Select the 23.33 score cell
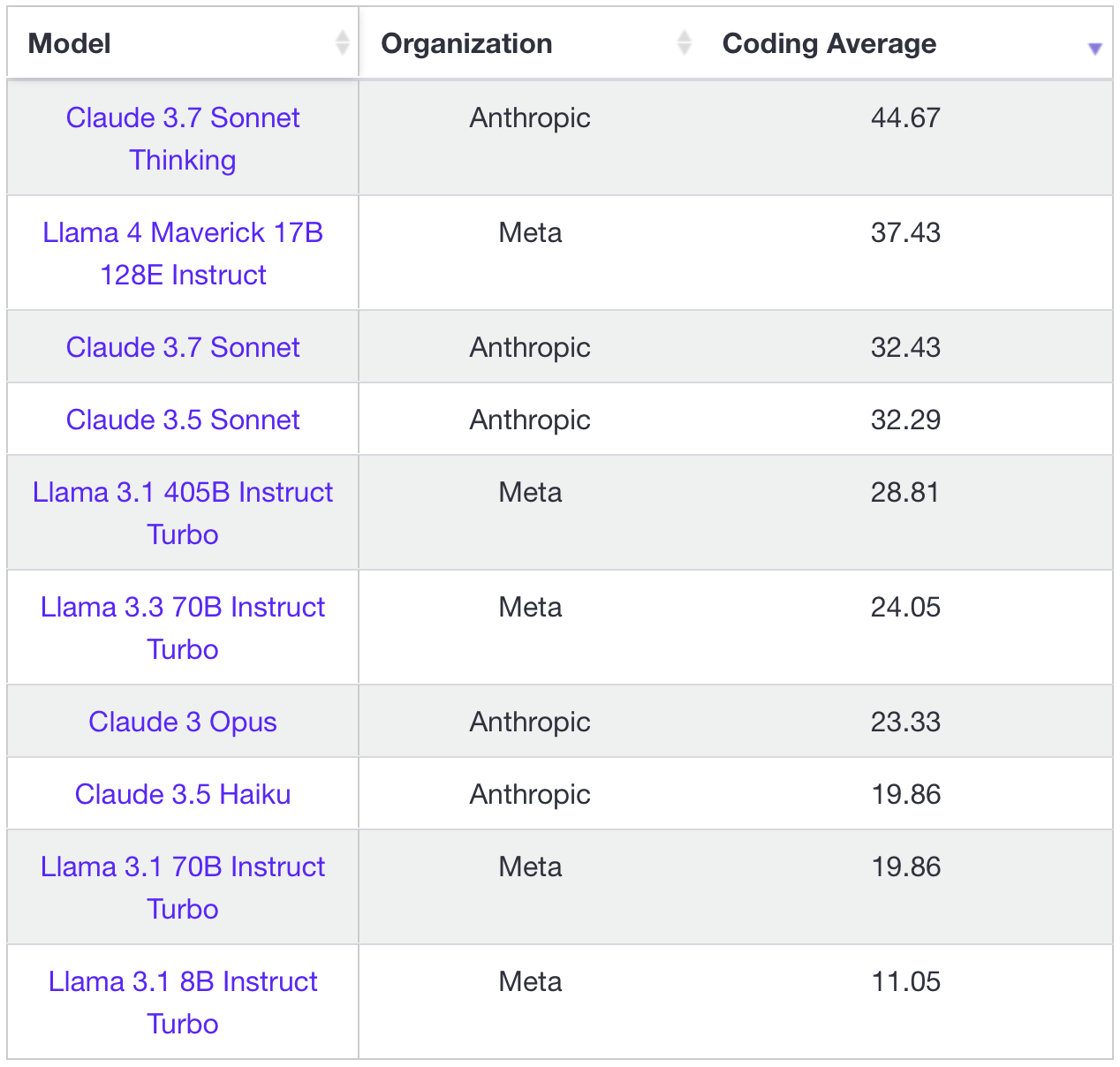The image size is (1120, 1067). click(x=905, y=722)
